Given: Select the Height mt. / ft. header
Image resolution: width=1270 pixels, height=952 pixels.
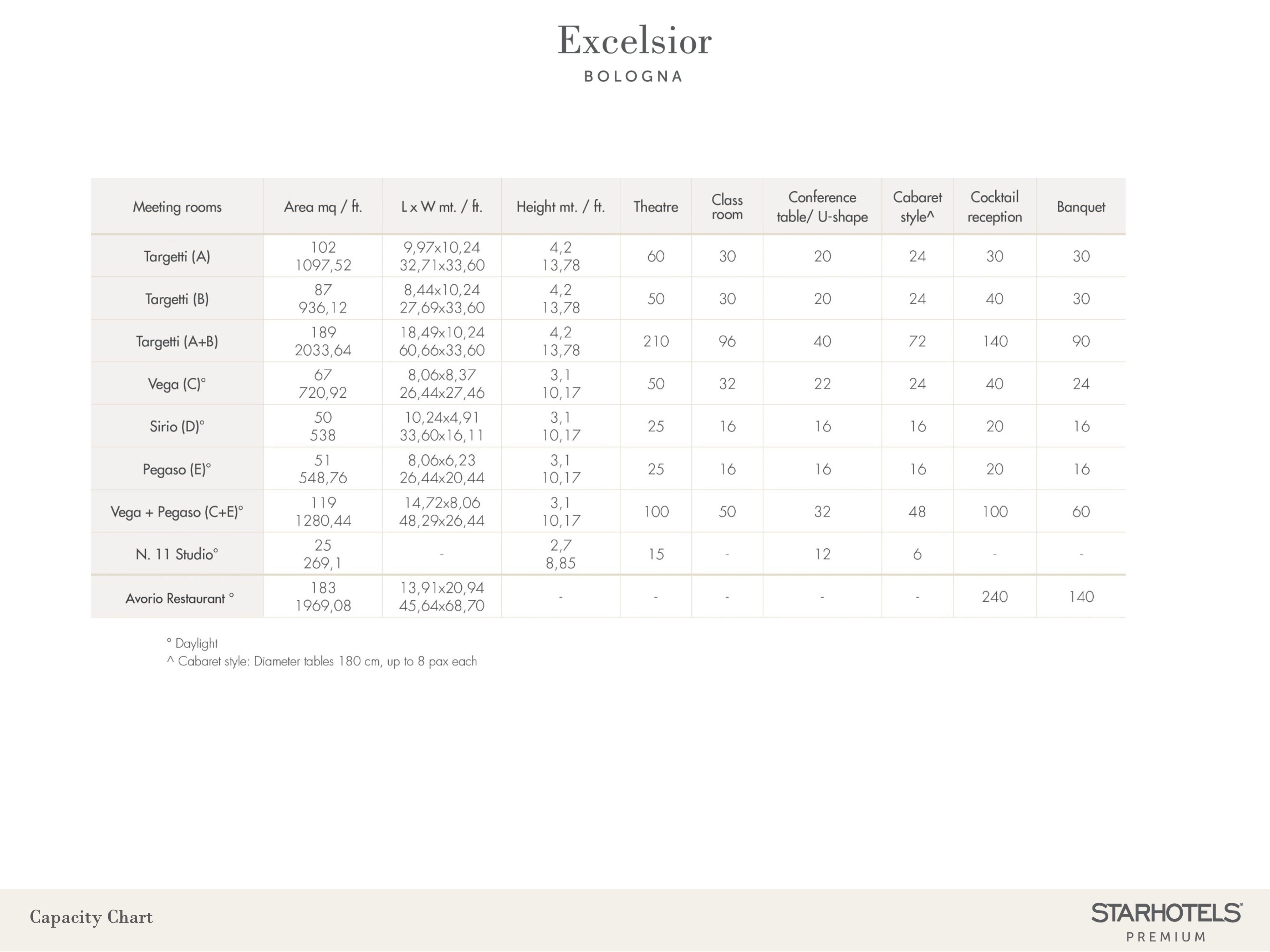Looking at the screenshot, I should pyautogui.click(x=560, y=207).
